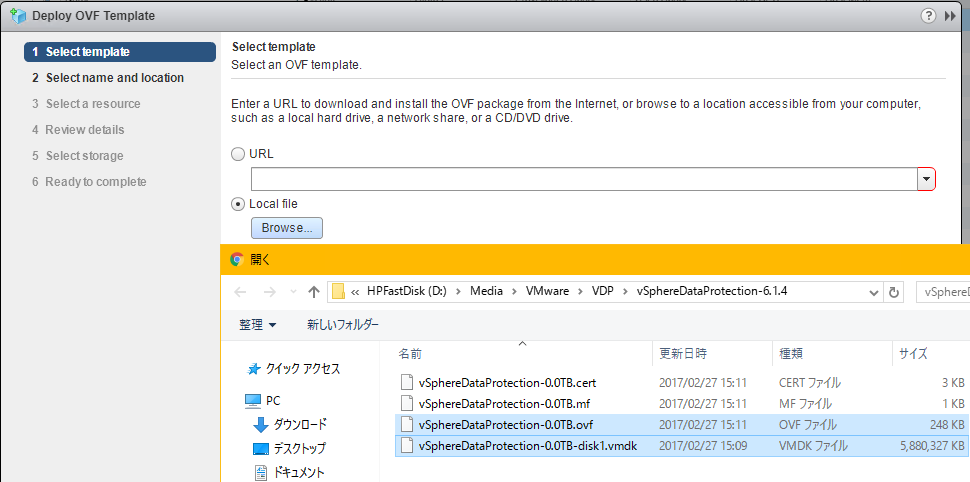Go forward with the right arrow in file dialog
Image resolution: width=970 pixels, height=482 pixels.
click(270, 292)
